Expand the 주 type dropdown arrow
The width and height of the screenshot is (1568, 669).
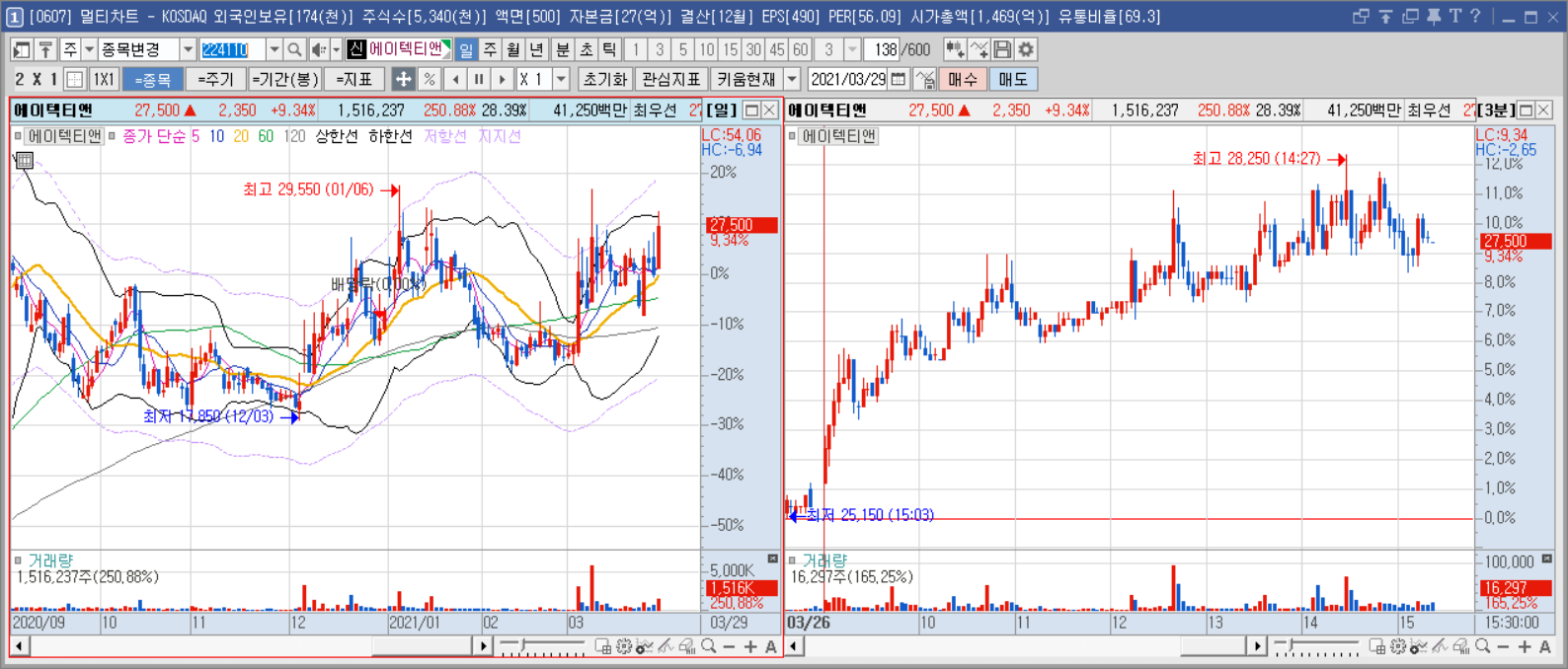pyautogui.click(x=89, y=49)
